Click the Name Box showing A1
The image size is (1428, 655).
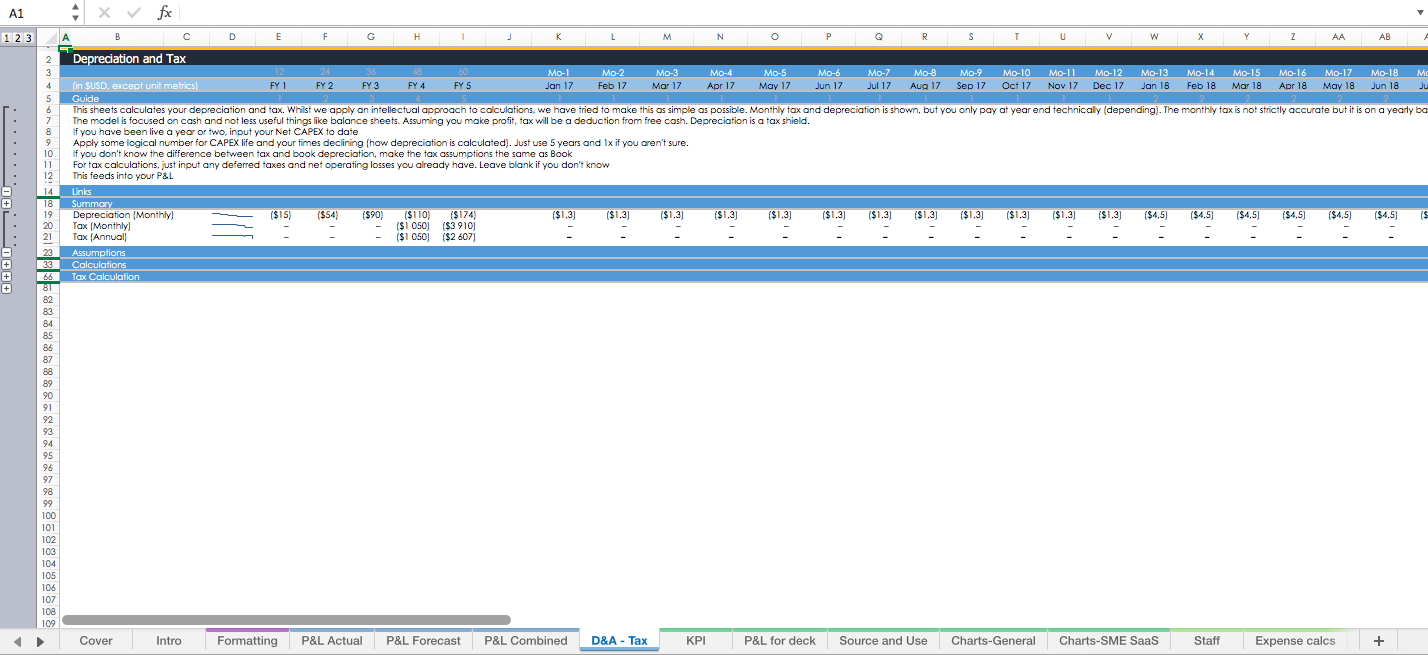(x=35, y=13)
